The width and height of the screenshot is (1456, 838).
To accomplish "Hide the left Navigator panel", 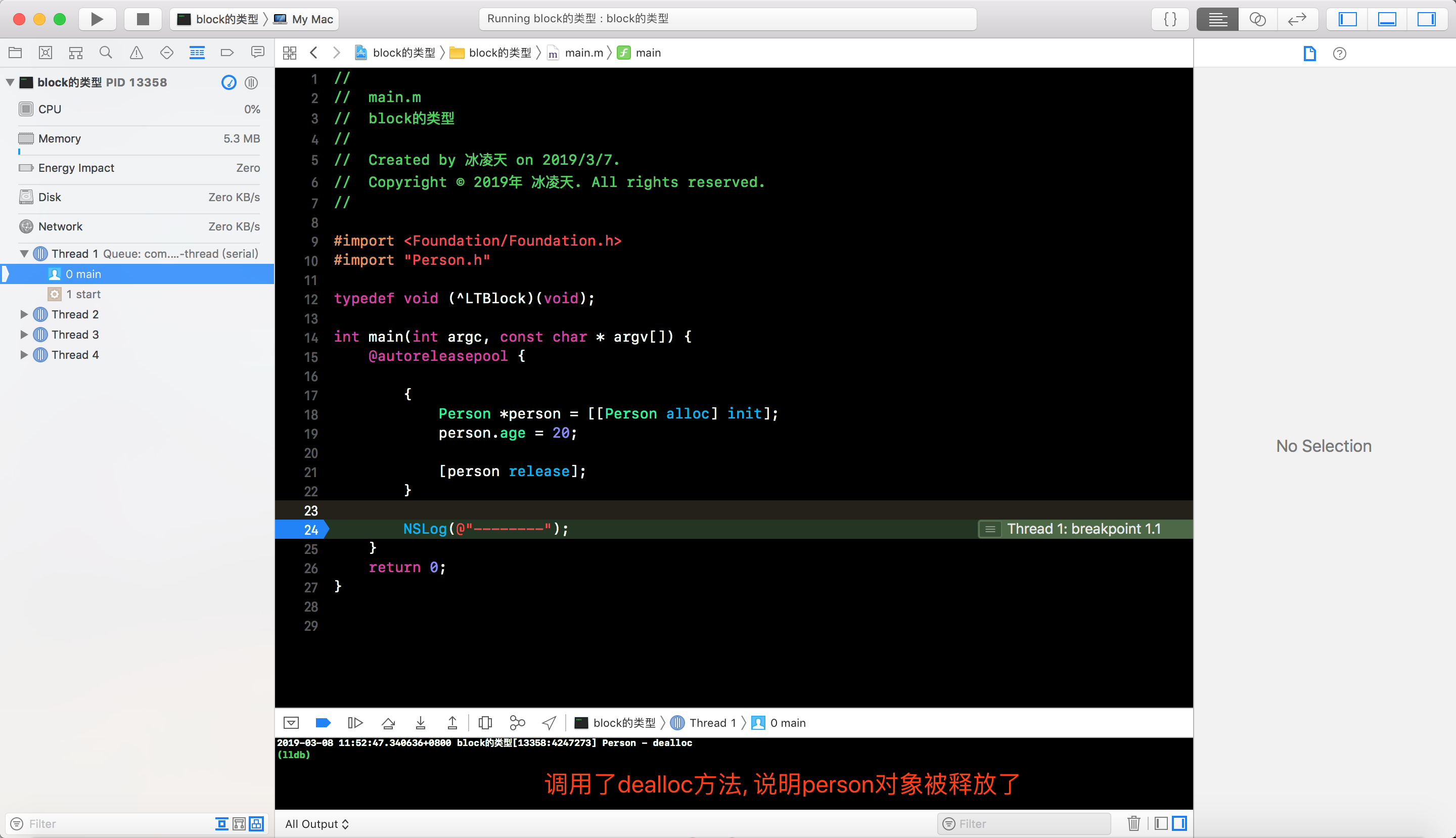I will pos(1347,19).
